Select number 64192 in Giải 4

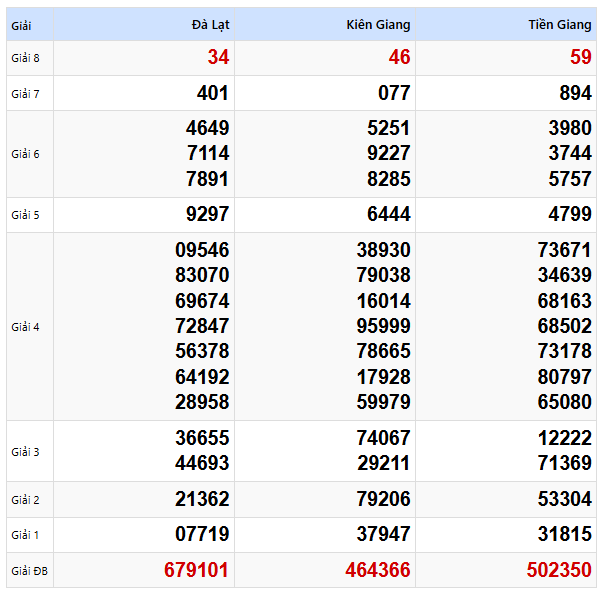click(202, 377)
